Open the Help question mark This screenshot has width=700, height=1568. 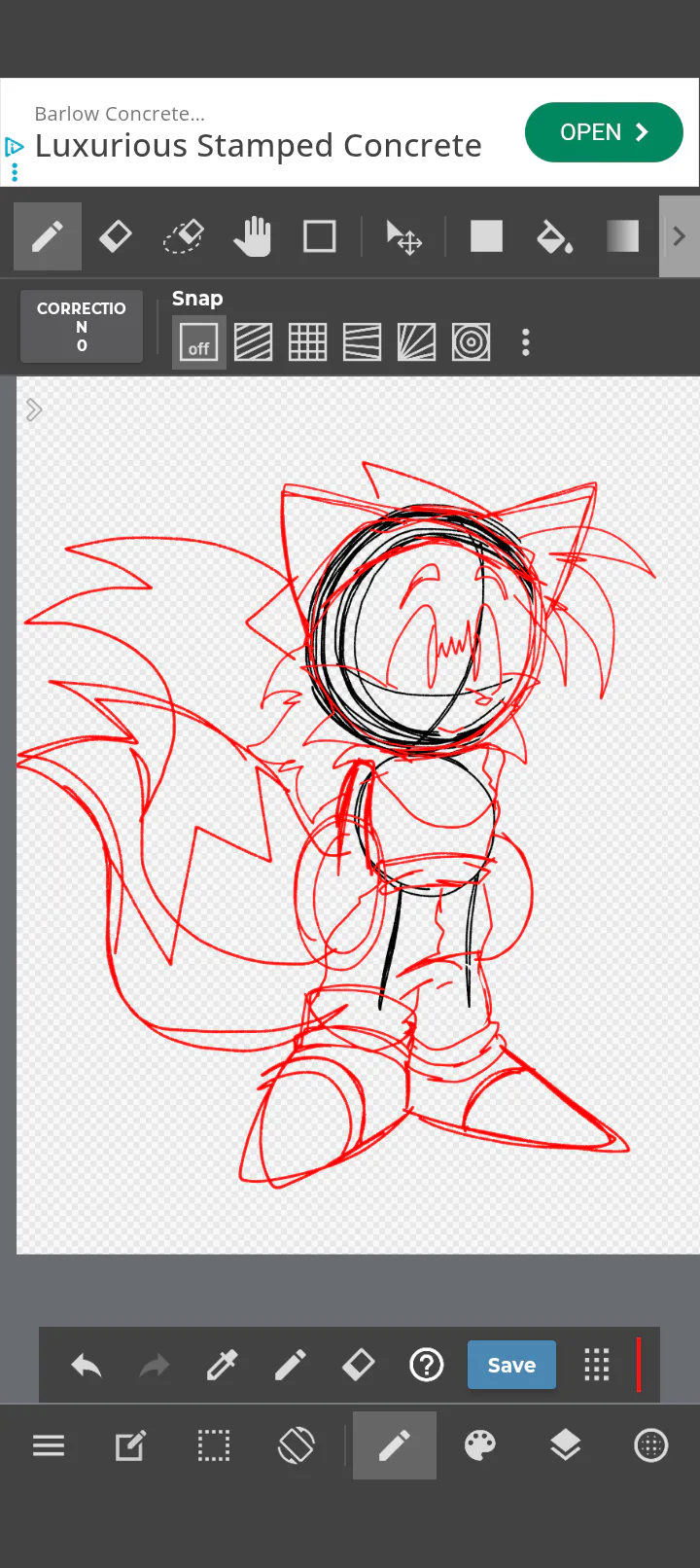click(x=427, y=1366)
